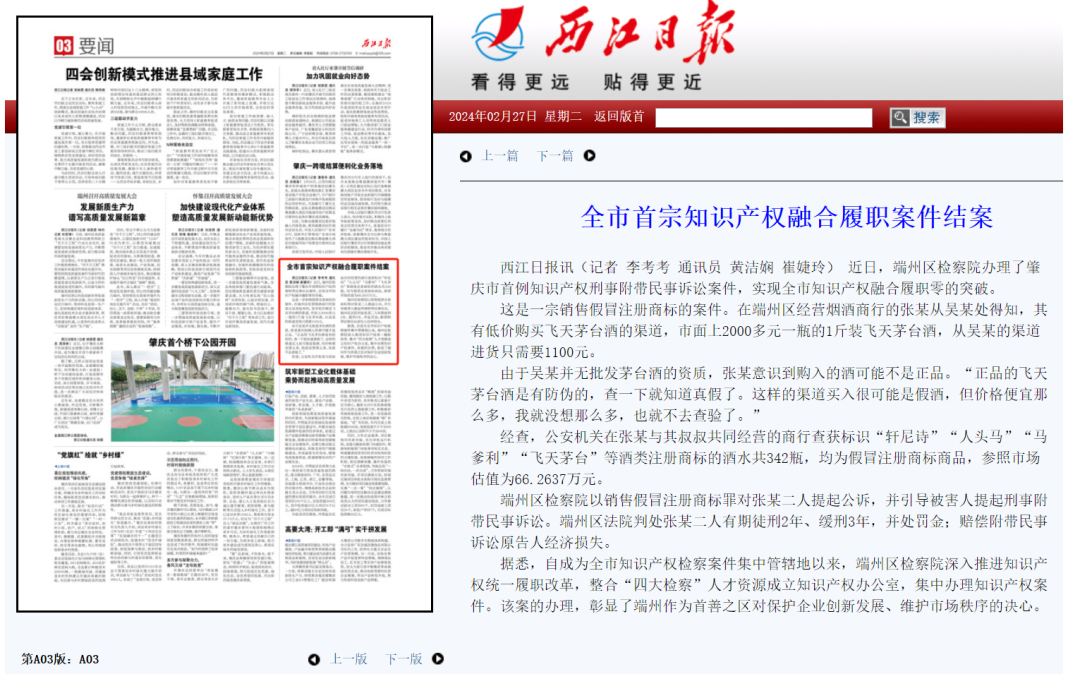The width and height of the screenshot is (1080, 674).
Task: Focus the search input field
Action: pos(763,118)
